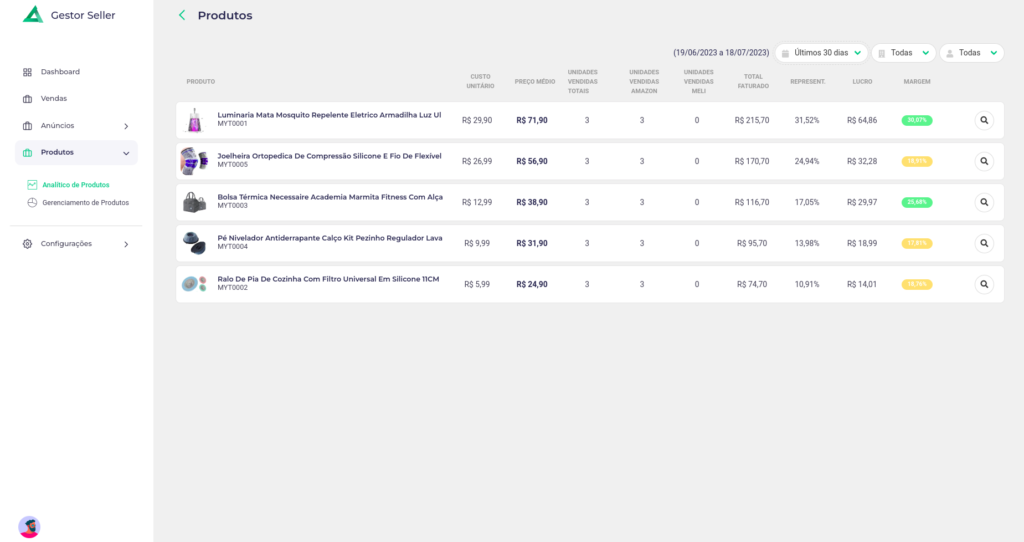1024x542 pixels.
Task: Open the rightmost Todas user filter dropdown
Action: 971,53
